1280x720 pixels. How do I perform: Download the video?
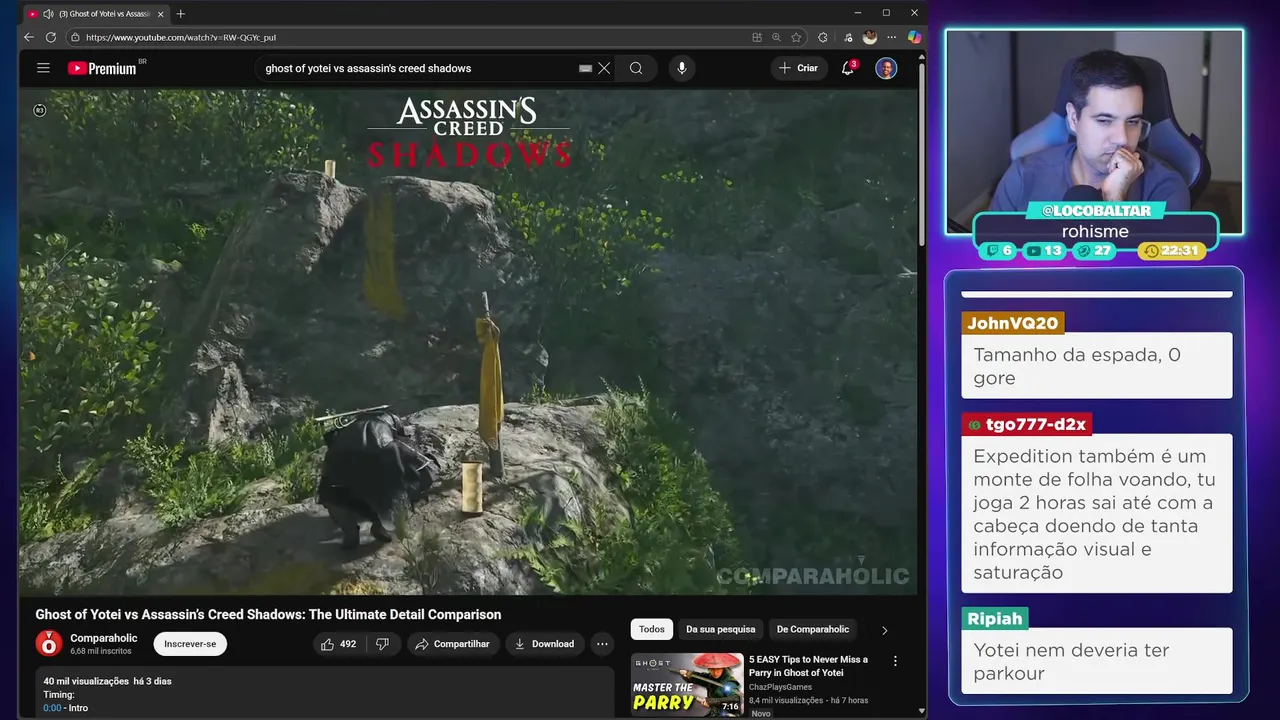[544, 644]
